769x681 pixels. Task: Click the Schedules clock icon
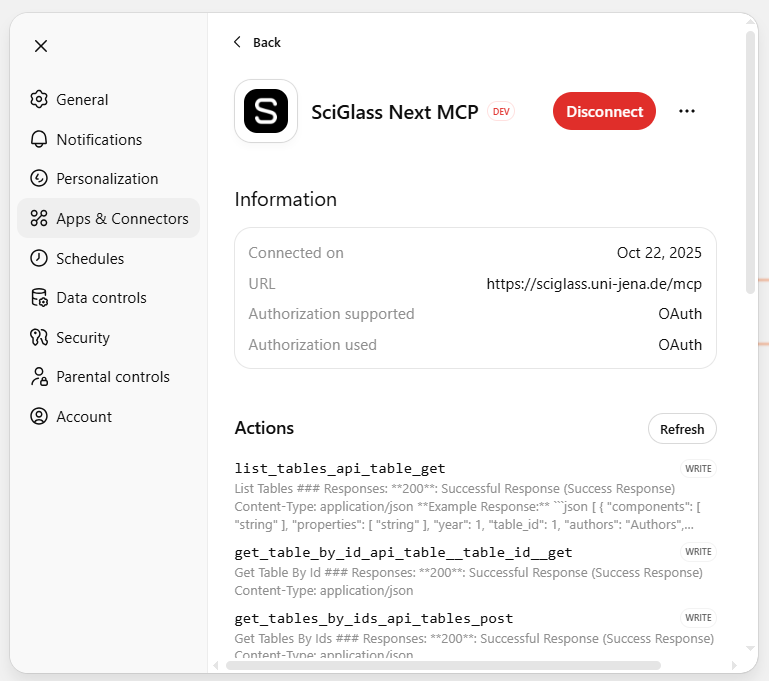pyautogui.click(x=39, y=258)
